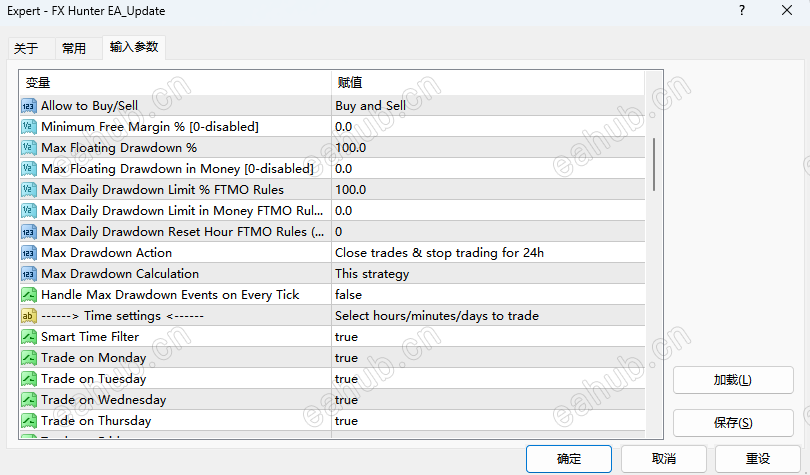
Task: Toggle true value for Trade on Tuesday
Action: tap(346, 378)
